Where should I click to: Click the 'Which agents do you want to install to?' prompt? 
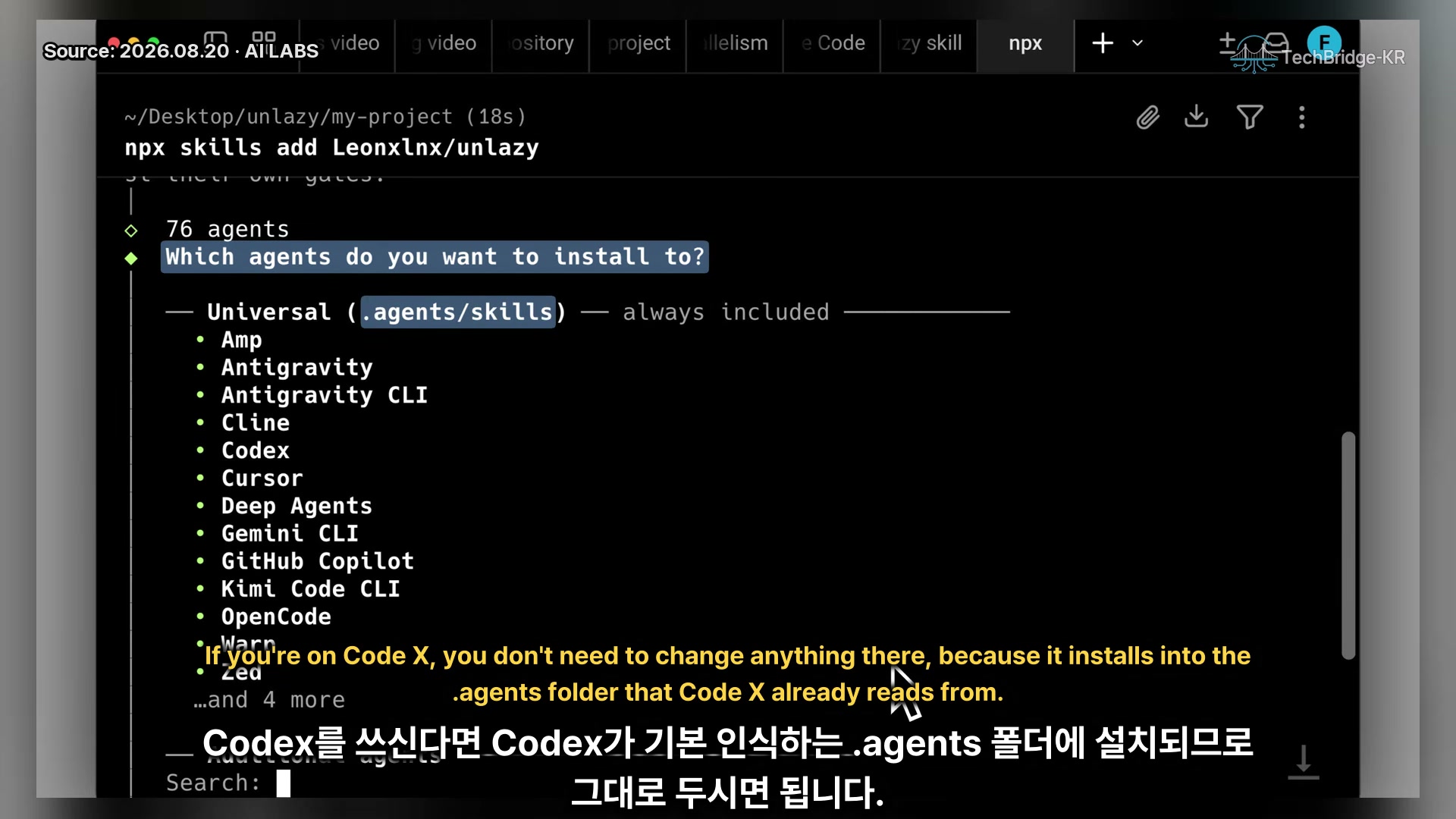click(435, 257)
